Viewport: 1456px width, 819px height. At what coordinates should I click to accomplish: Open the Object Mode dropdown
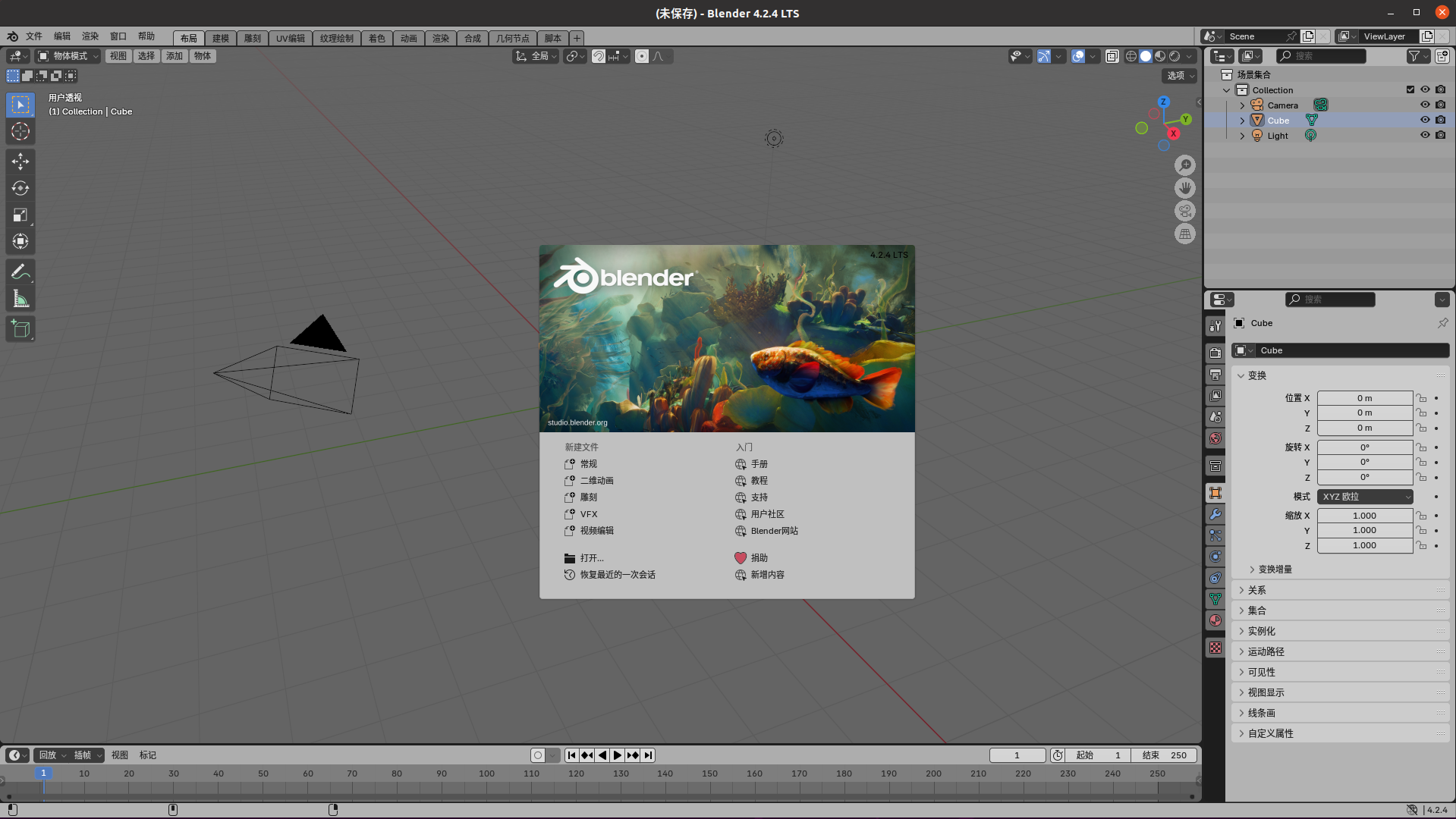pyautogui.click(x=68, y=56)
